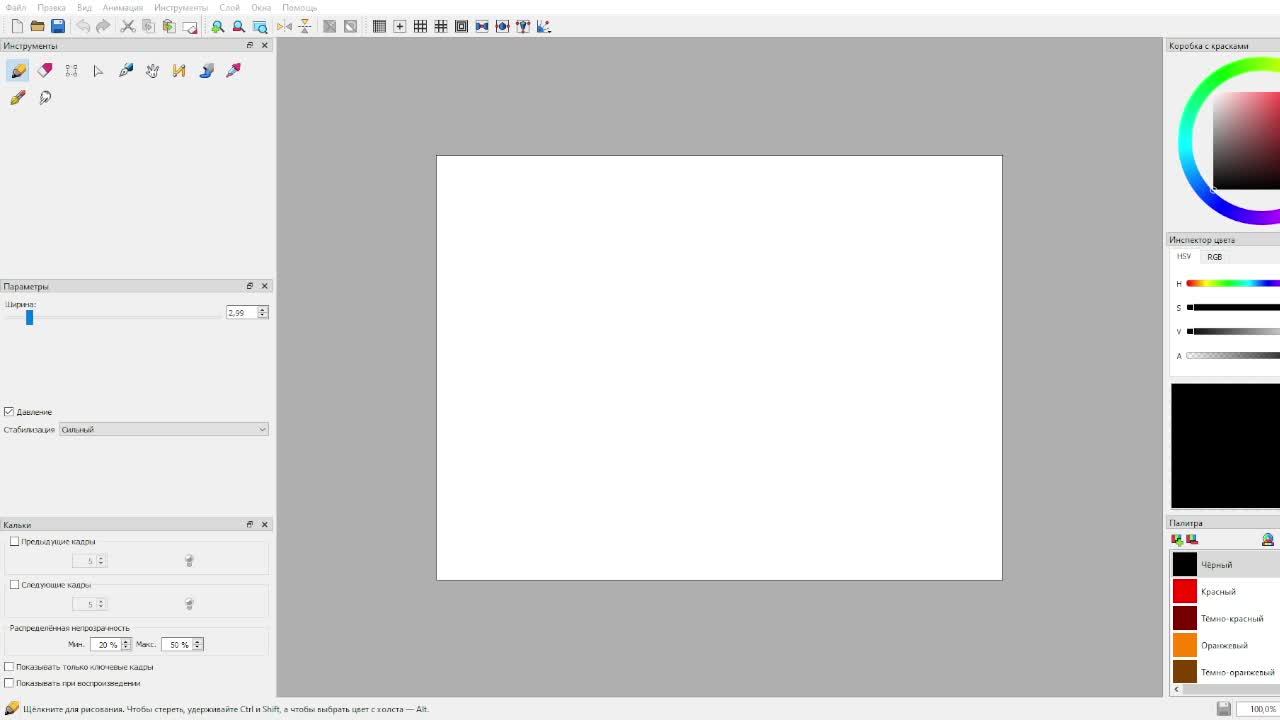Select the Pencil tool
This screenshot has width=1280, height=720.
click(18, 70)
